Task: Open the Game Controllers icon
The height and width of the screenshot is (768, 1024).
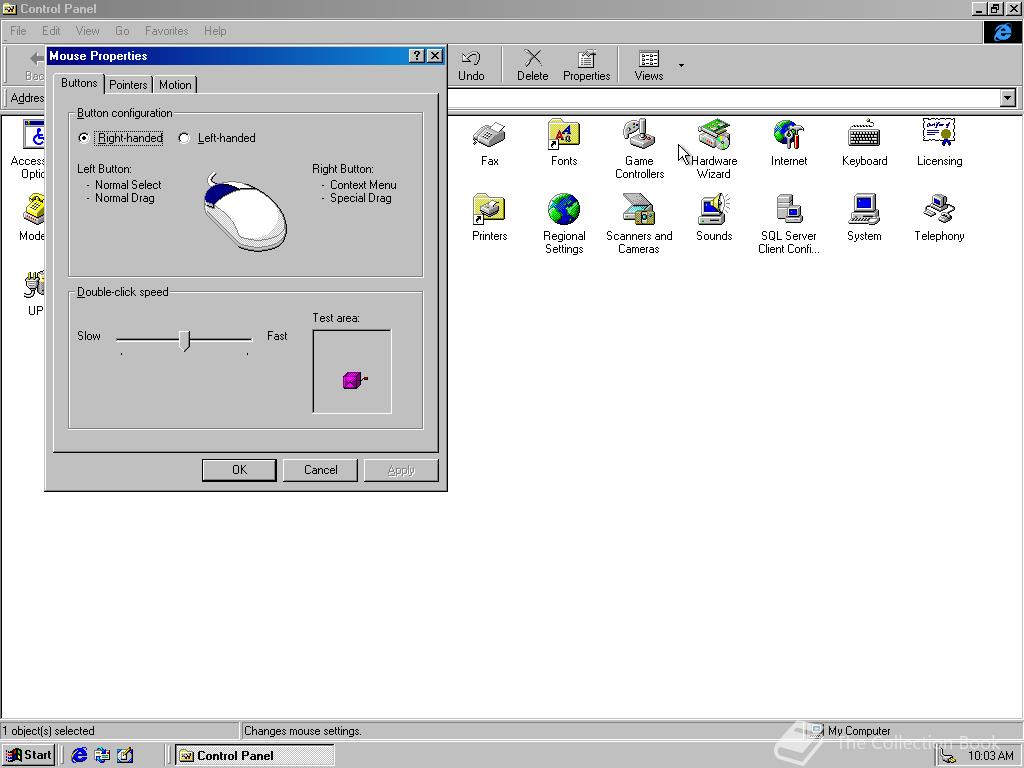Action: pos(639,135)
